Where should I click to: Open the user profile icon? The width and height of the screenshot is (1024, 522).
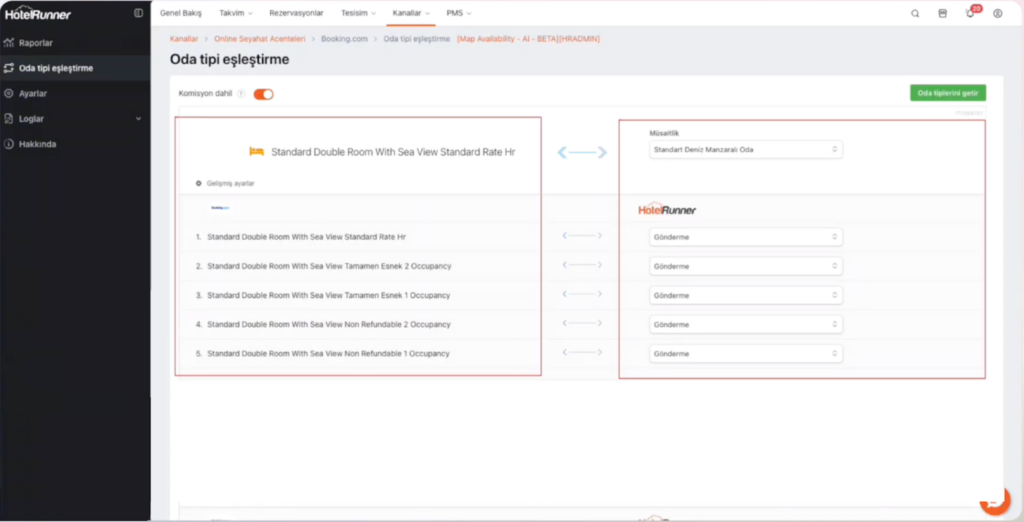pos(997,14)
